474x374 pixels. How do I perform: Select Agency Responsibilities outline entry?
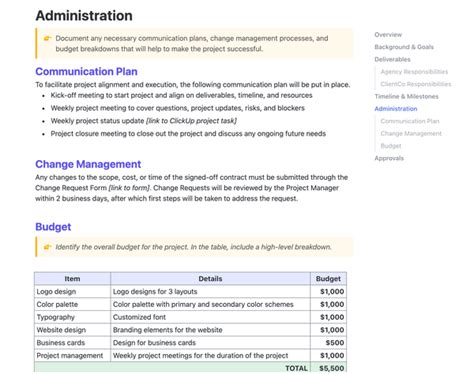[x=414, y=72]
